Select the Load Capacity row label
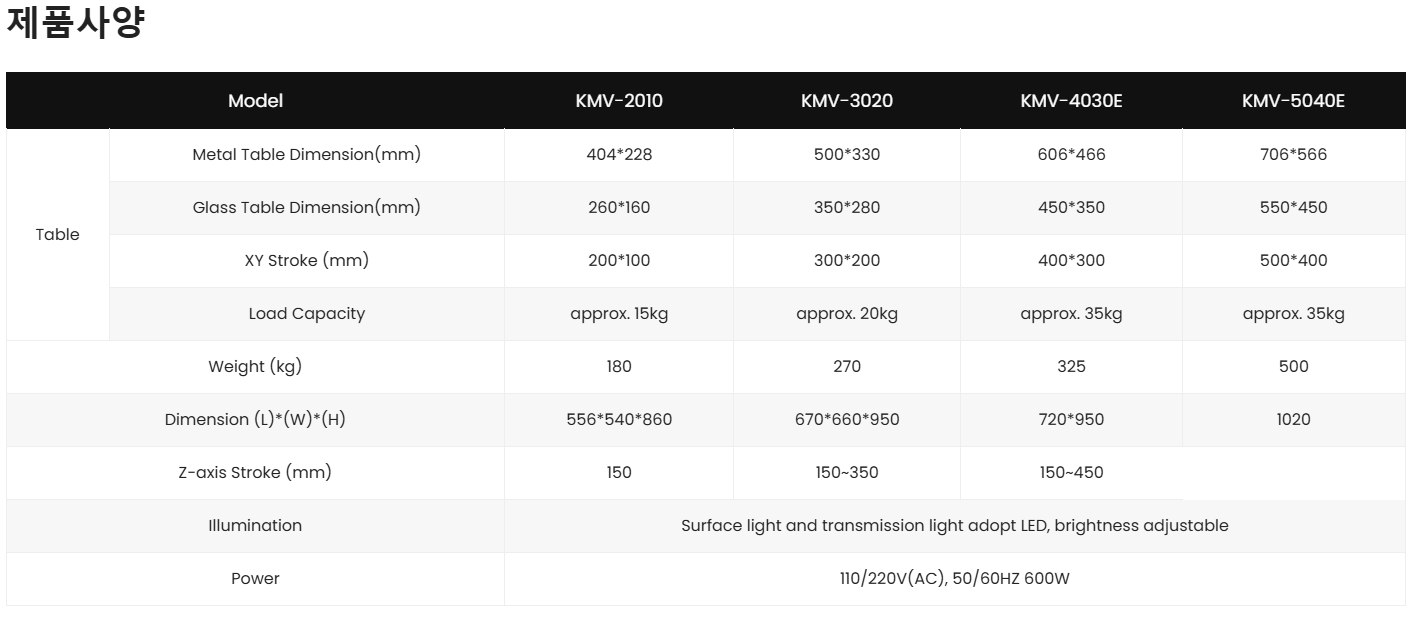 pos(306,314)
